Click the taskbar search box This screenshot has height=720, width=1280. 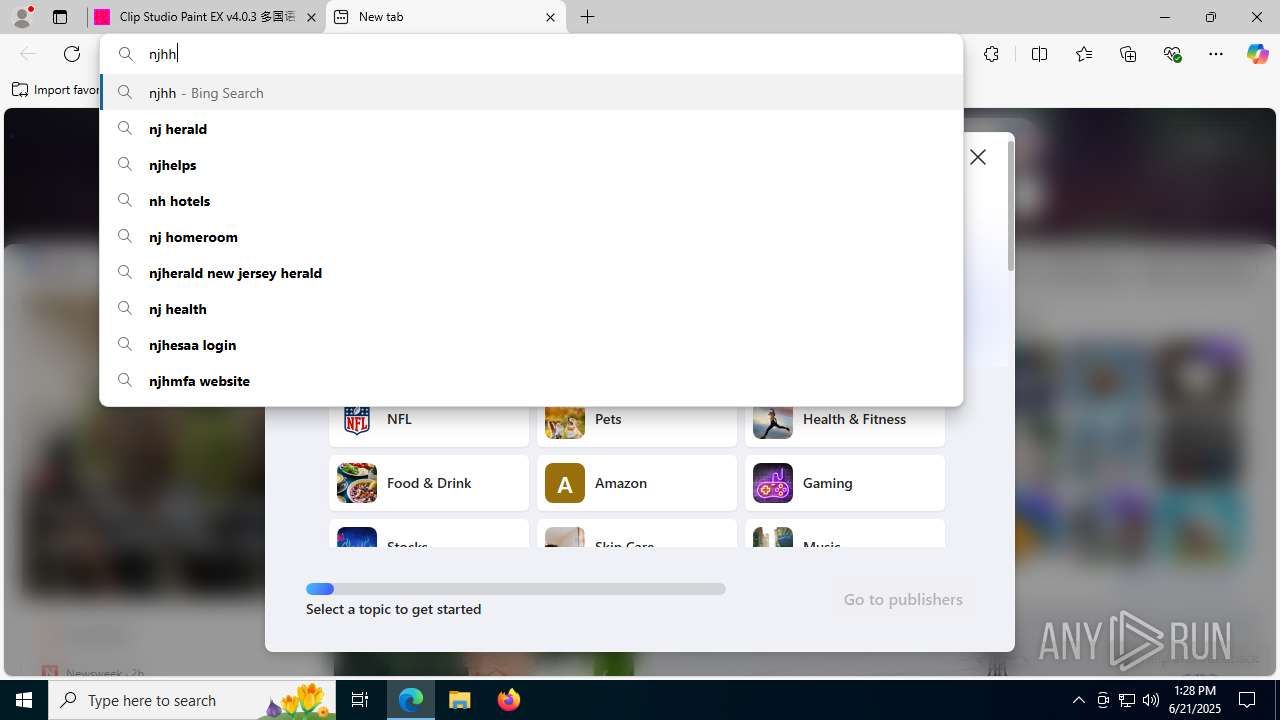pos(192,700)
